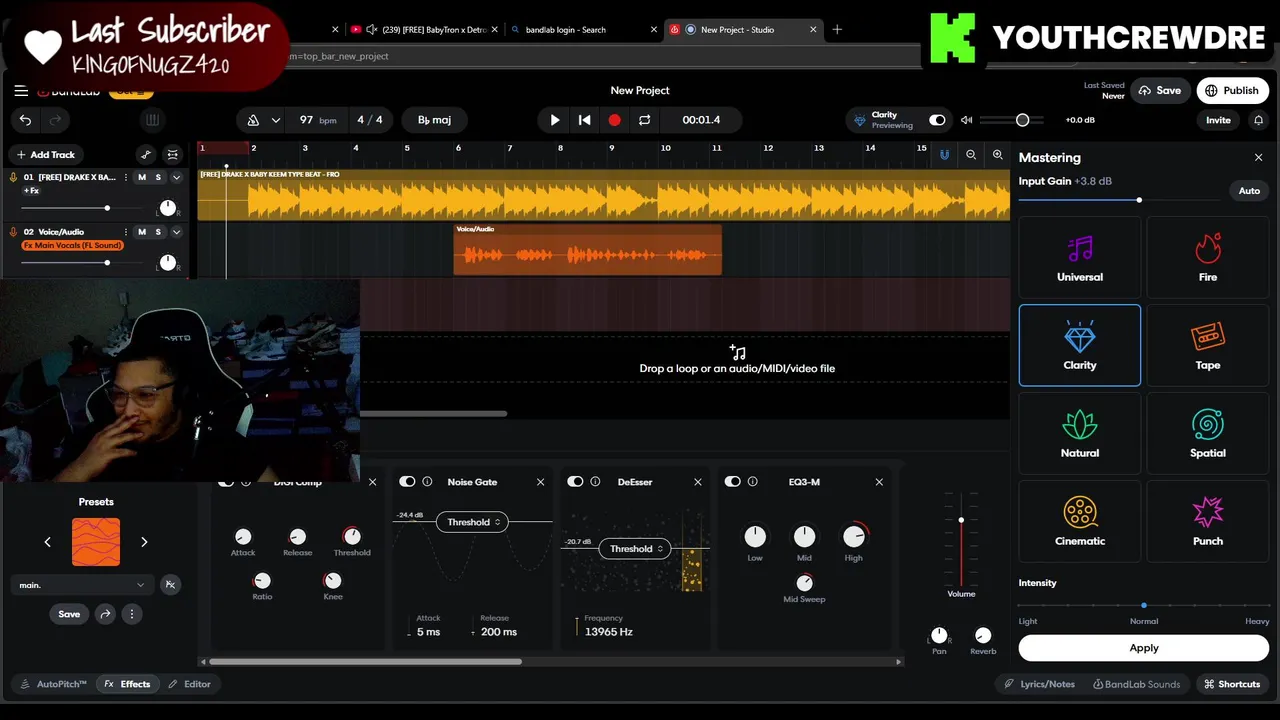This screenshot has width=1280, height=720.
Task: Select the Spatial mastering preset
Action: tap(1207, 434)
